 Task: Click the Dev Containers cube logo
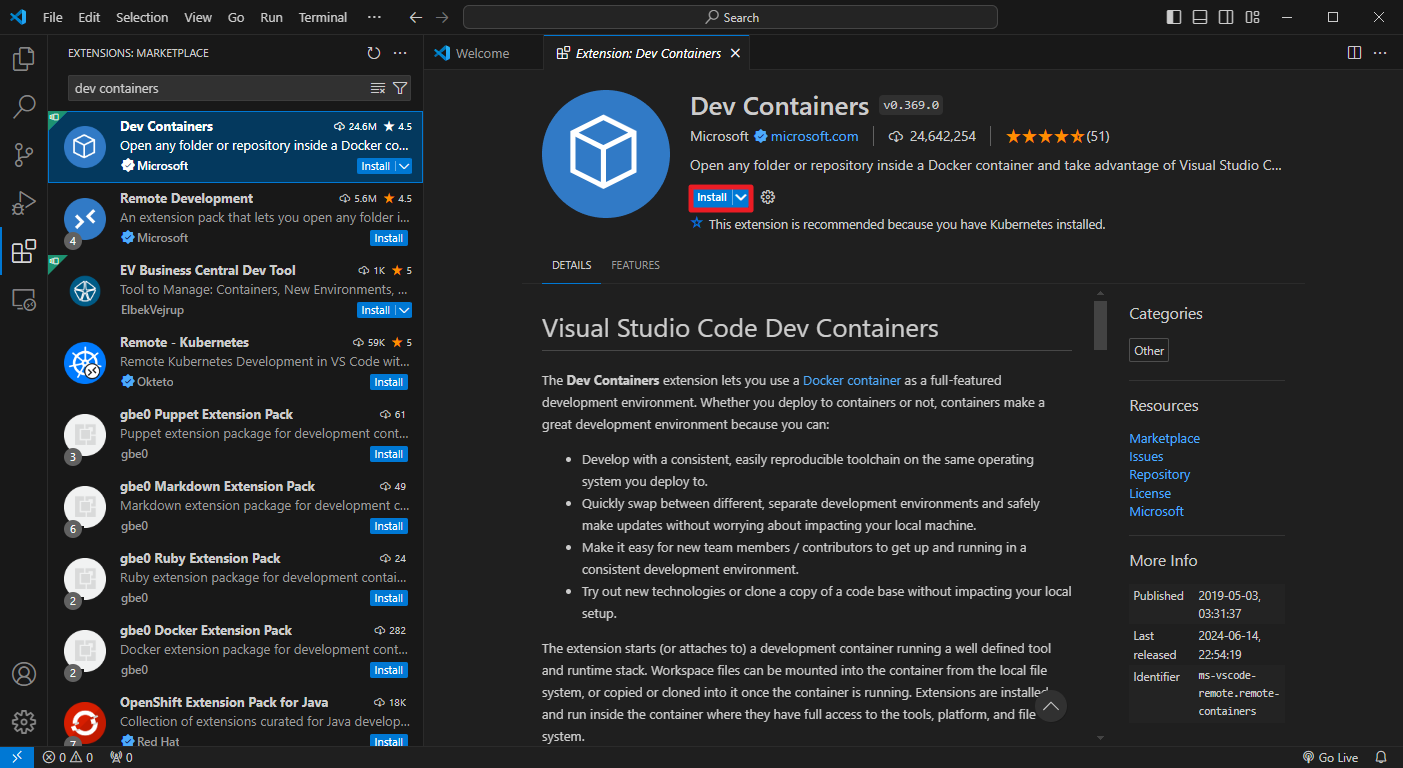pos(606,153)
